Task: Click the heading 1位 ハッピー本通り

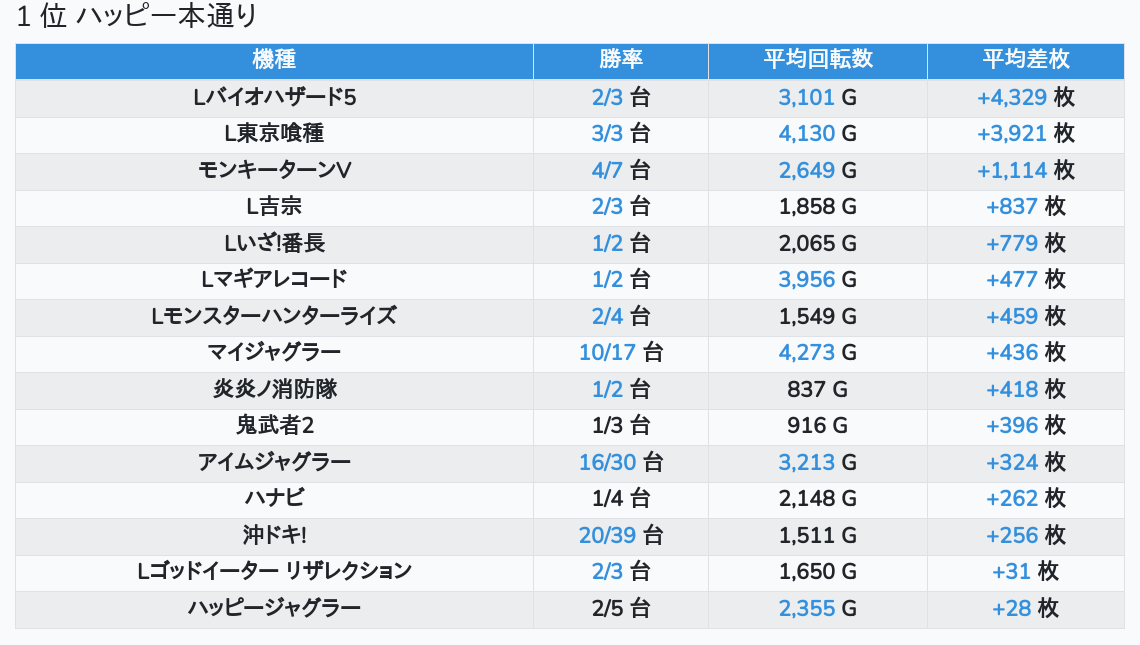Action: [138, 17]
